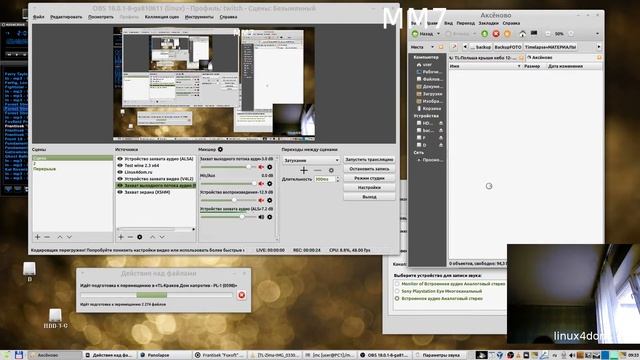The height and width of the screenshot is (360, 640).
Task: Click Остановить запись button
Action: (x=369, y=169)
